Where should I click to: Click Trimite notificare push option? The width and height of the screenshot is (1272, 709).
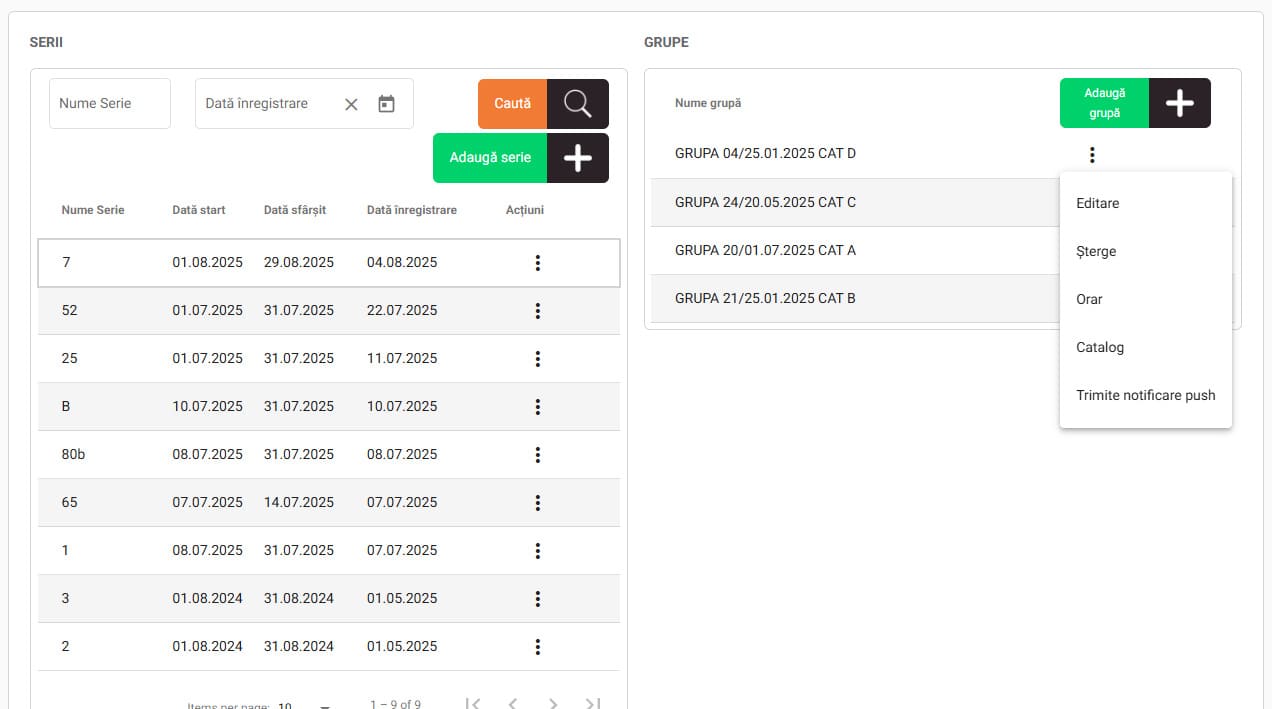[1145, 395]
